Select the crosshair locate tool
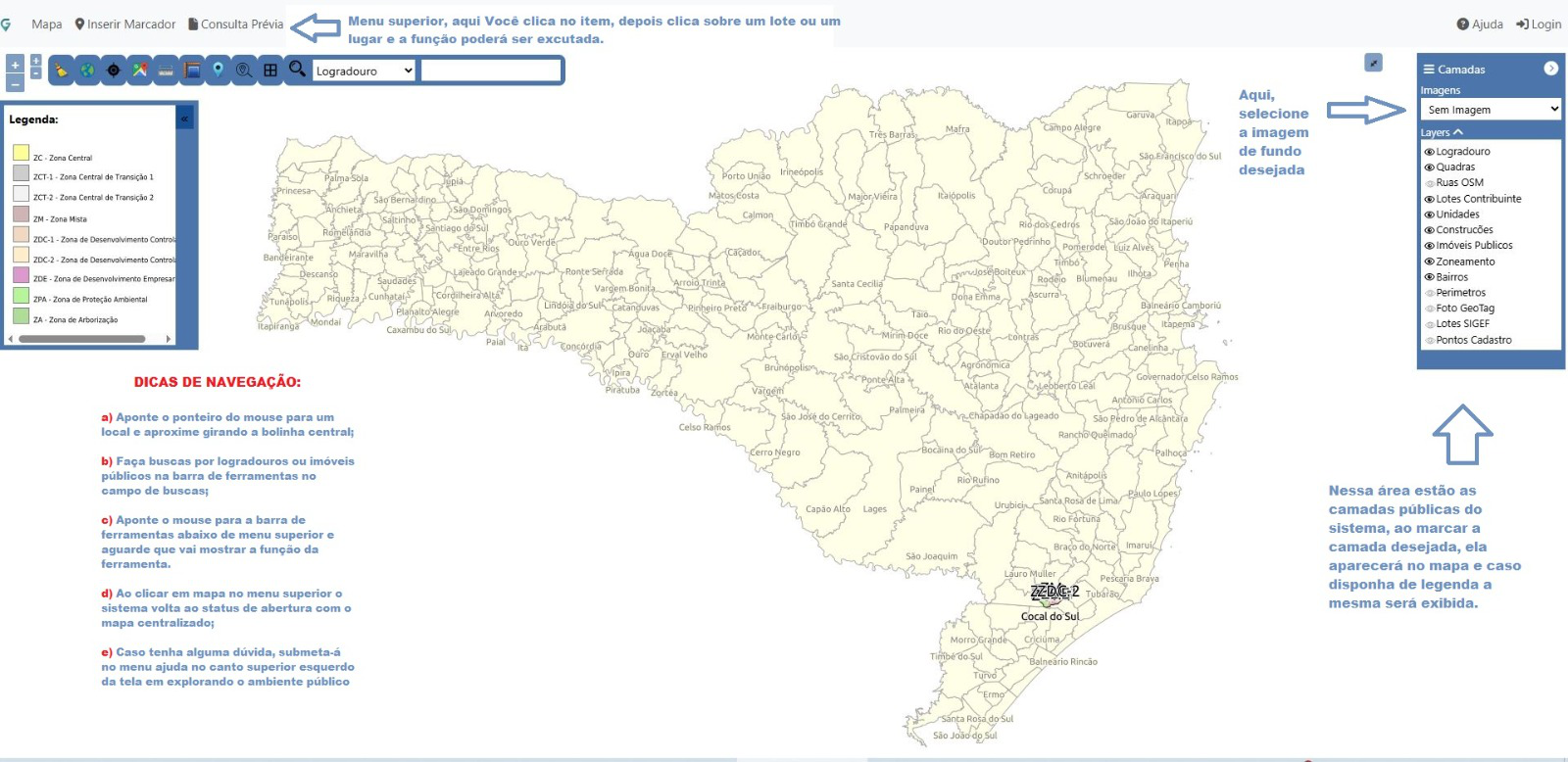The height and width of the screenshot is (762, 1568). pyautogui.click(x=114, y=71)
